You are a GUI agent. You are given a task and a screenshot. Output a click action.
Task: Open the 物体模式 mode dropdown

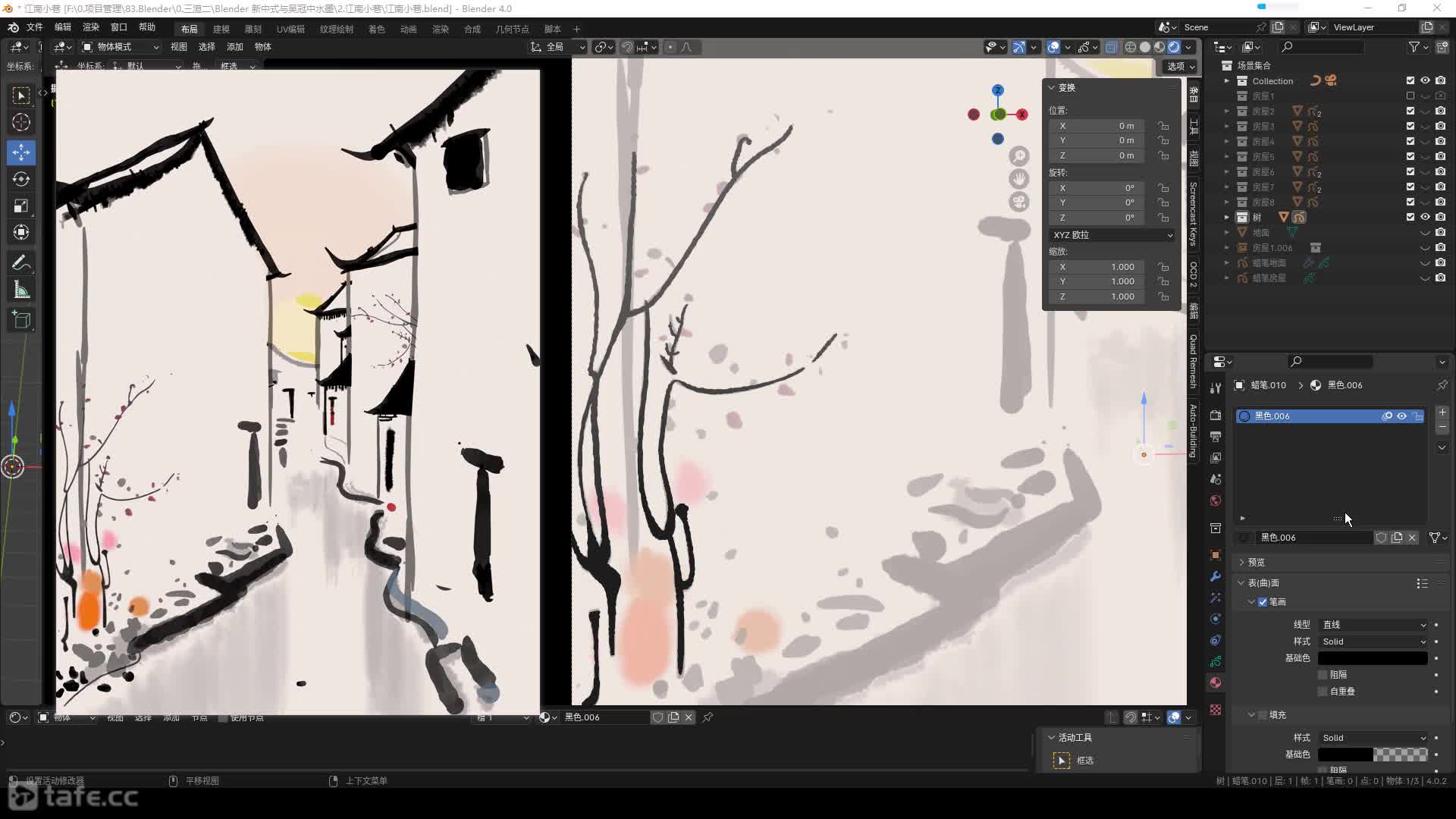(x=121, y=47)
